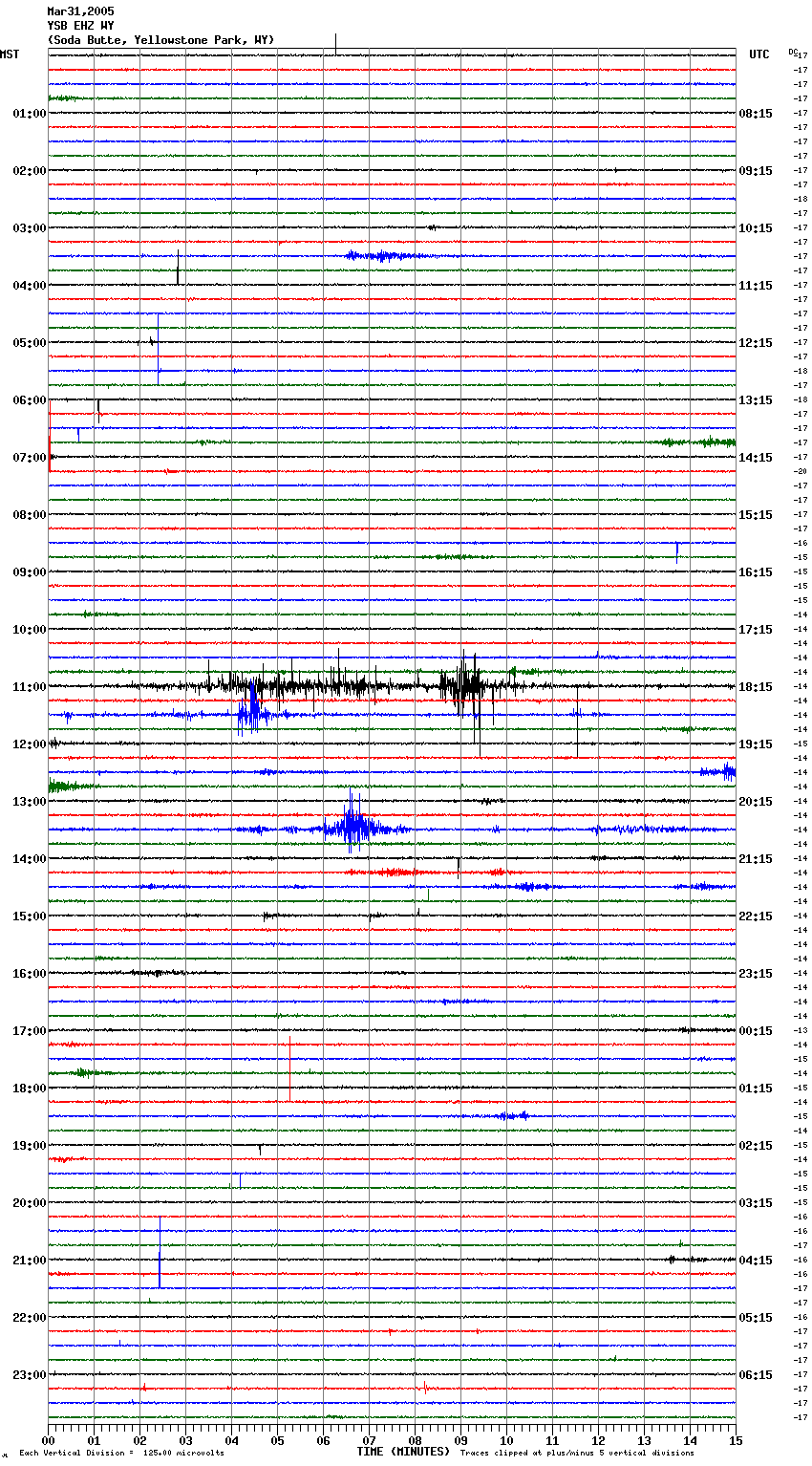Screen dimensions: 812x1466
Task: Click the 14:00 MST time label
Action: pyautogui.click(x=29, y=859)
